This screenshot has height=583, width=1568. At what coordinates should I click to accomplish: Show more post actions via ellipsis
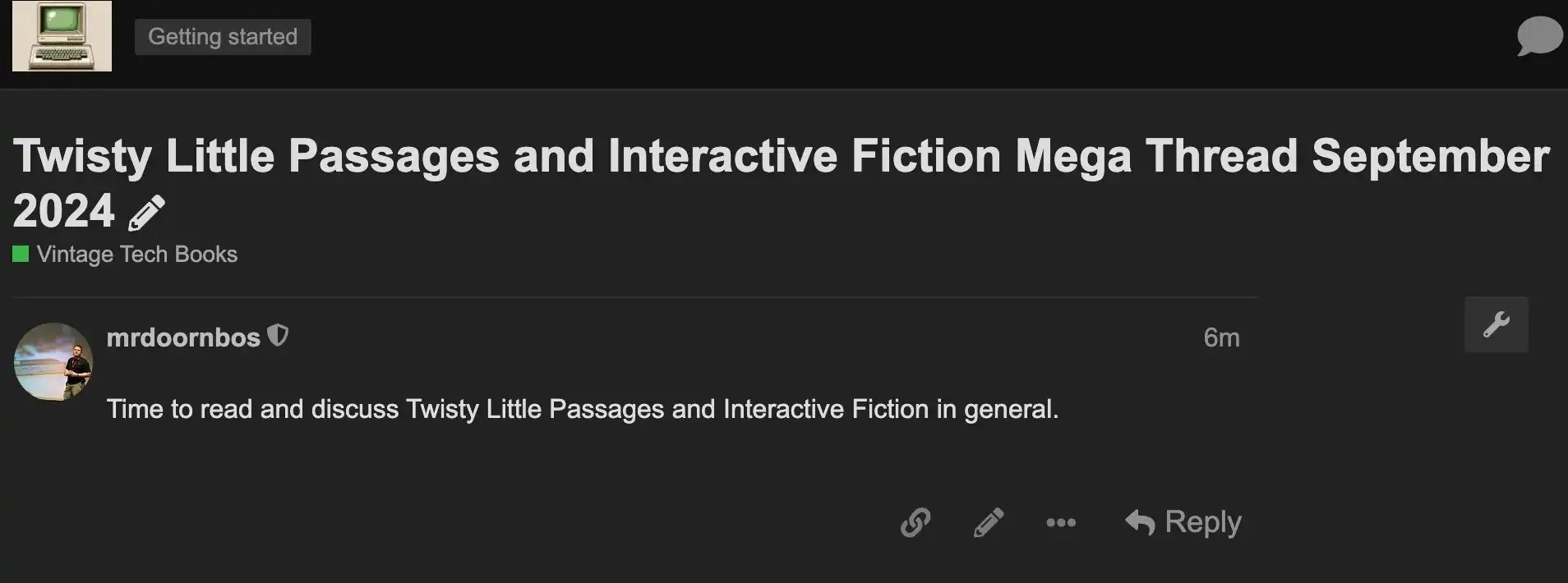click(x=1061, y=522)
